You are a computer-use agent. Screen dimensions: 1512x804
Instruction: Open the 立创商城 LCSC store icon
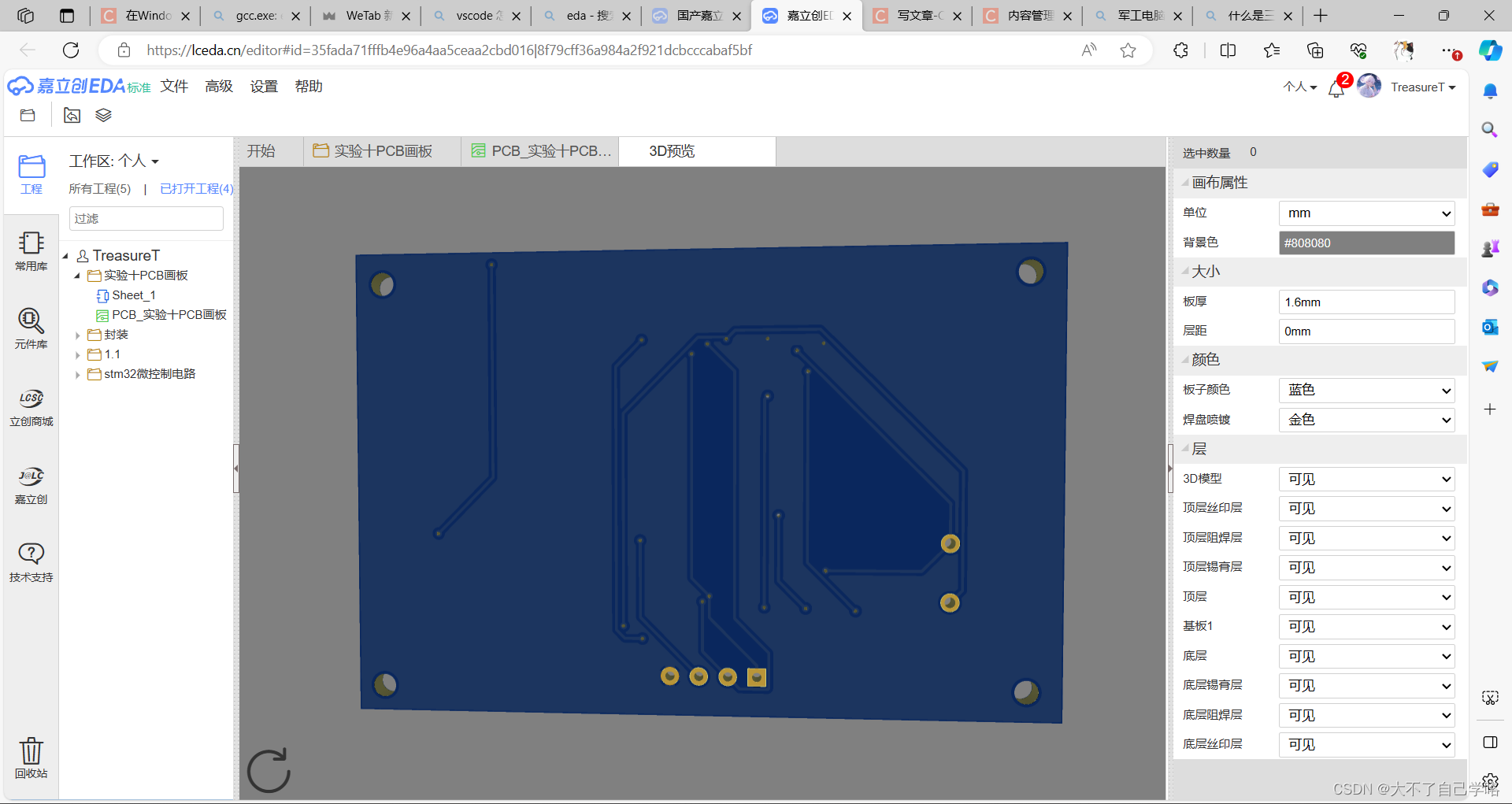[31, 407]
